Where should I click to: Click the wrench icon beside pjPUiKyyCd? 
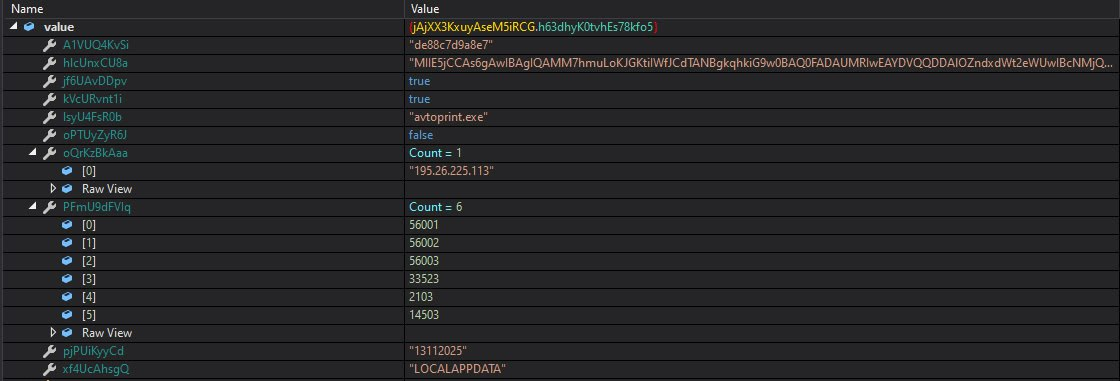(49, 350)
